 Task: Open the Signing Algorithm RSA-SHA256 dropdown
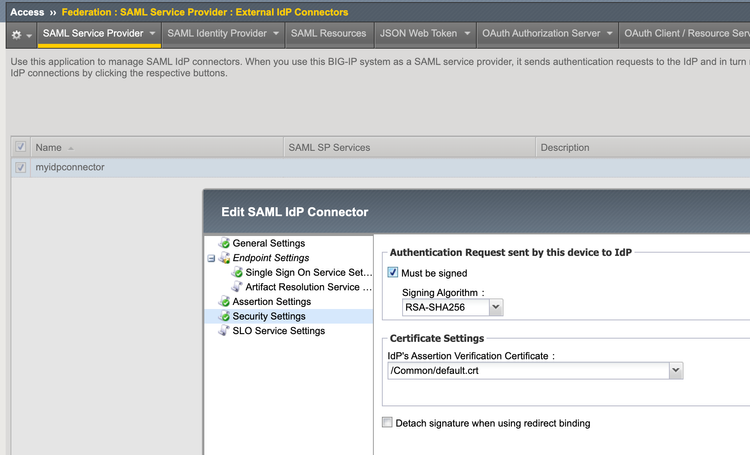[452, 308]
